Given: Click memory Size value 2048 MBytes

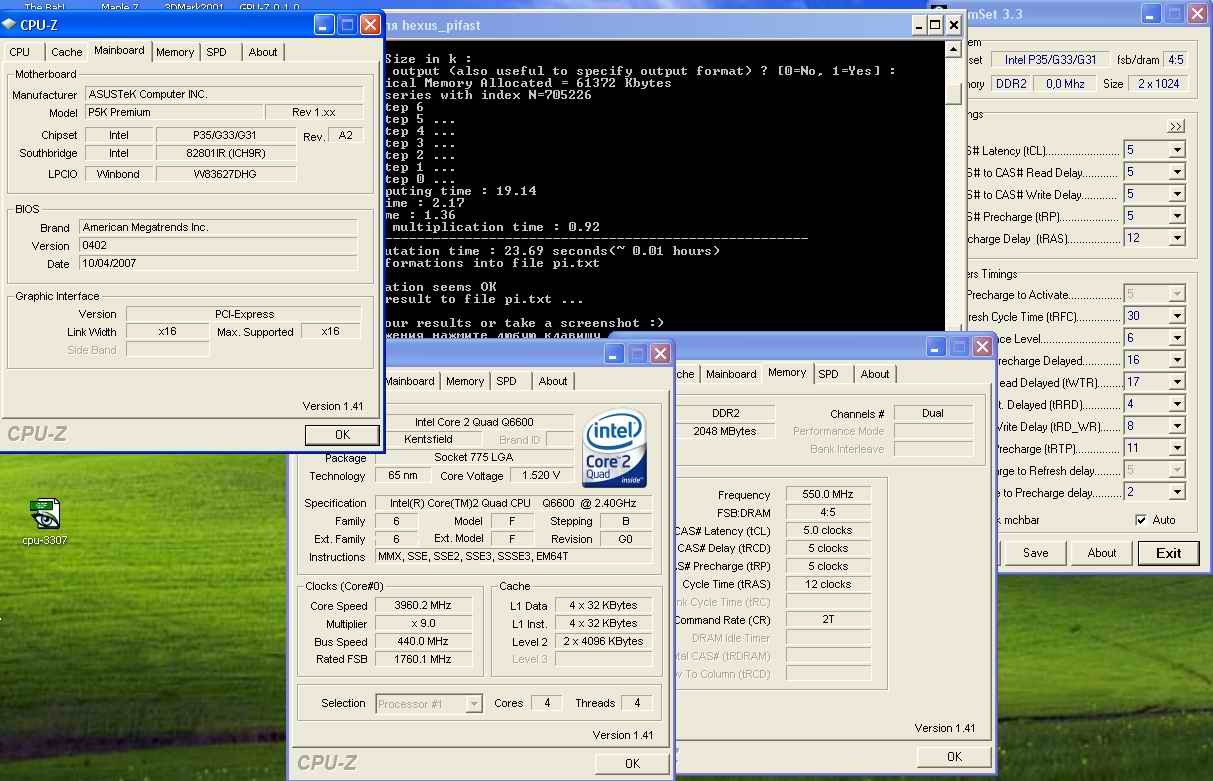Looking at the screenshot, I should point(725,432).
